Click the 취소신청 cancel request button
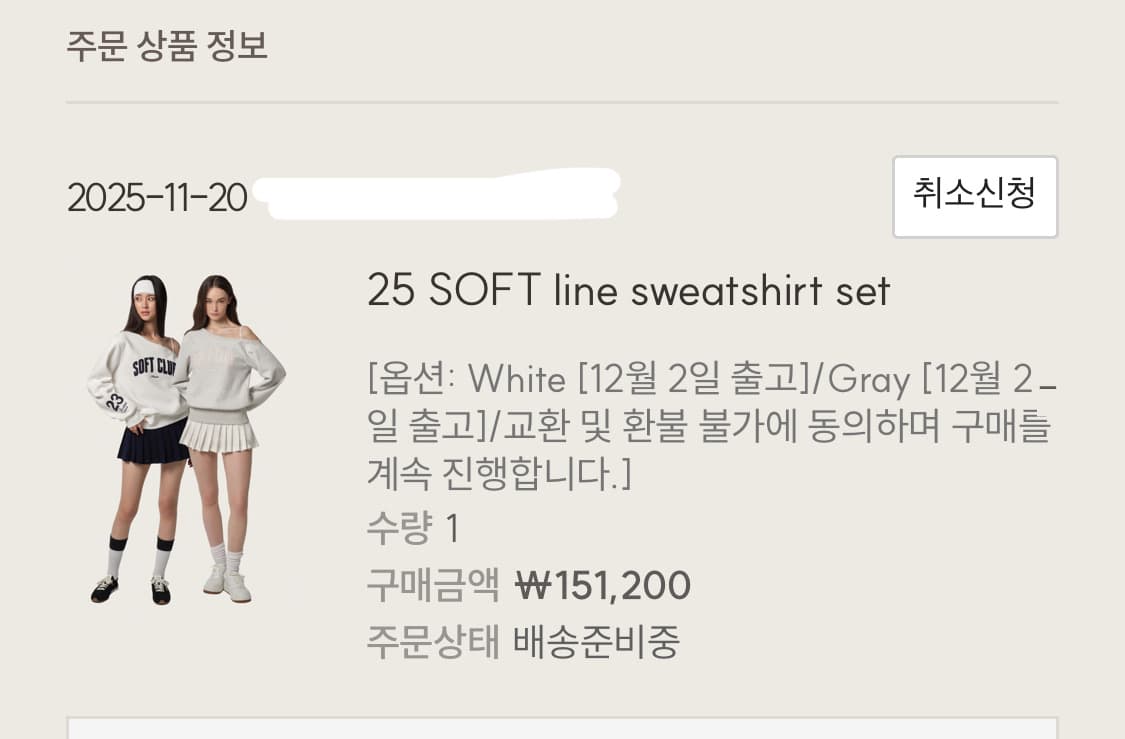The image size is (1125, 739). (x=974, y=197)
